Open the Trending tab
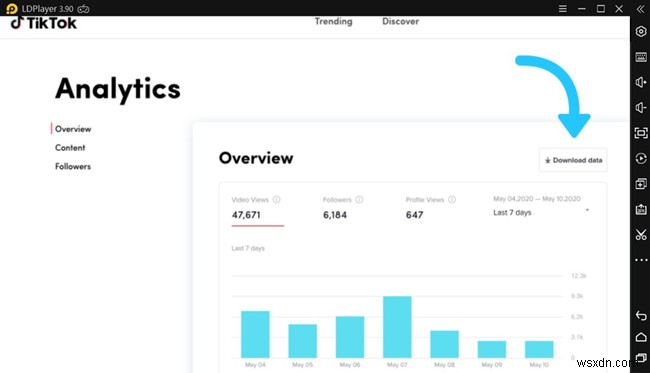The image size is (650, 373). click(333, 21)
